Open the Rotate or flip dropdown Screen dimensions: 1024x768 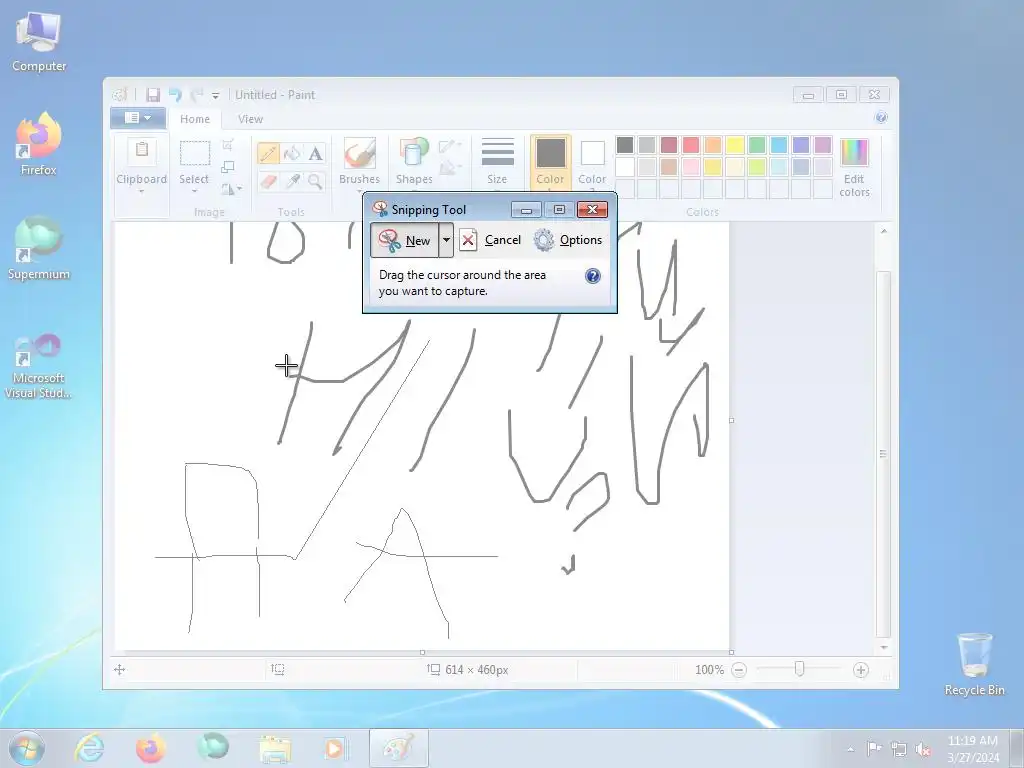[x=231, y=189]
